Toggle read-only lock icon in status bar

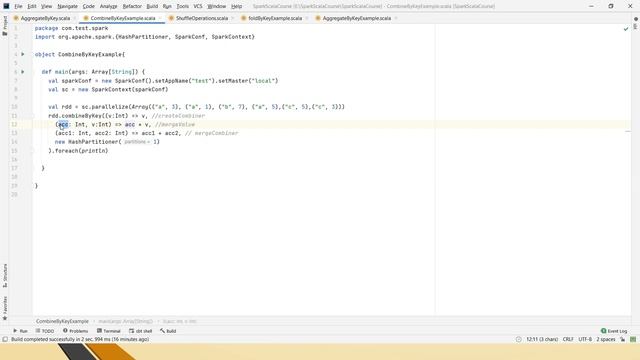(x=622, y=340)
